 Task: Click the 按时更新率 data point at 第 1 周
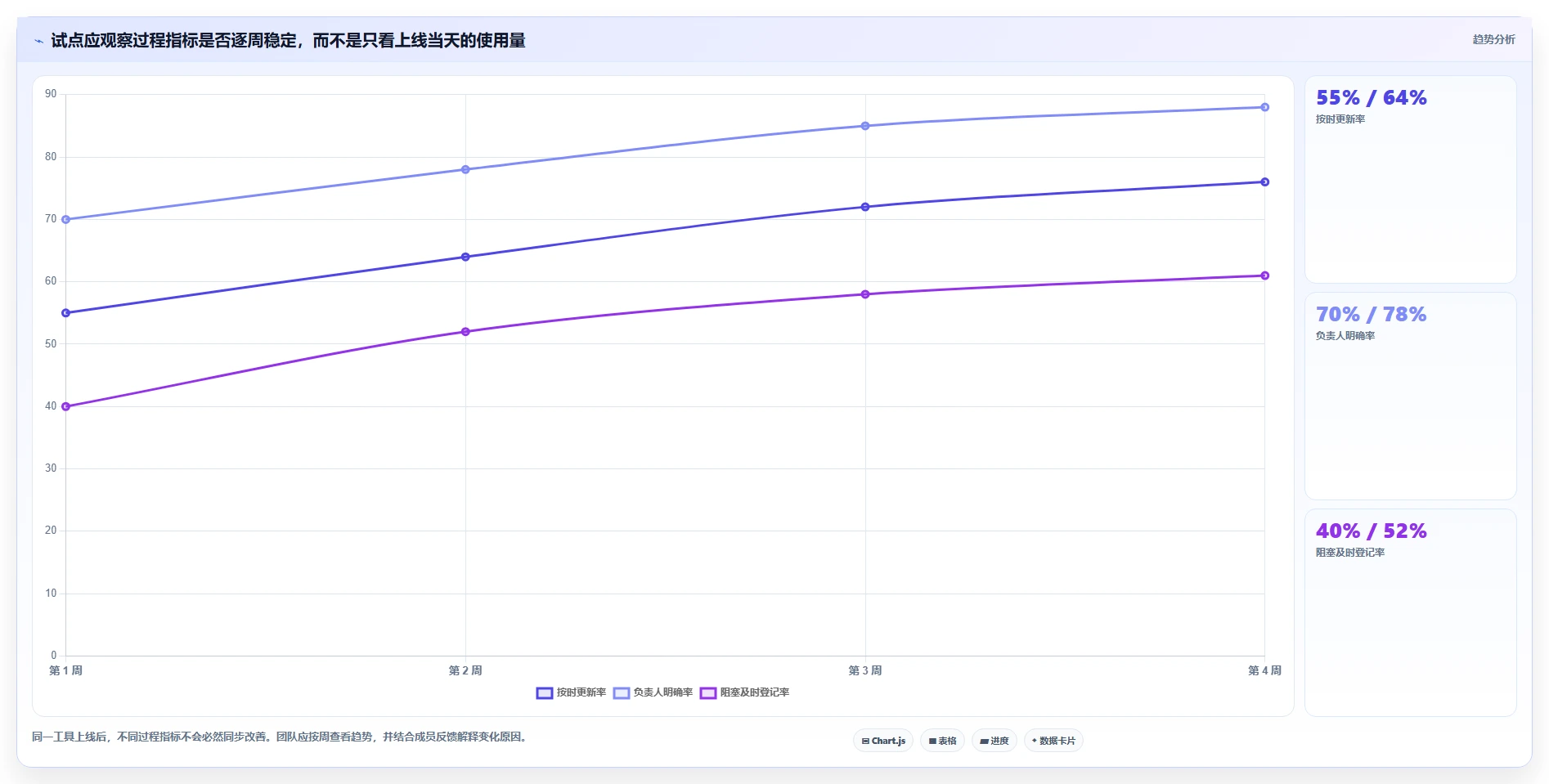(x=66, y=313)
